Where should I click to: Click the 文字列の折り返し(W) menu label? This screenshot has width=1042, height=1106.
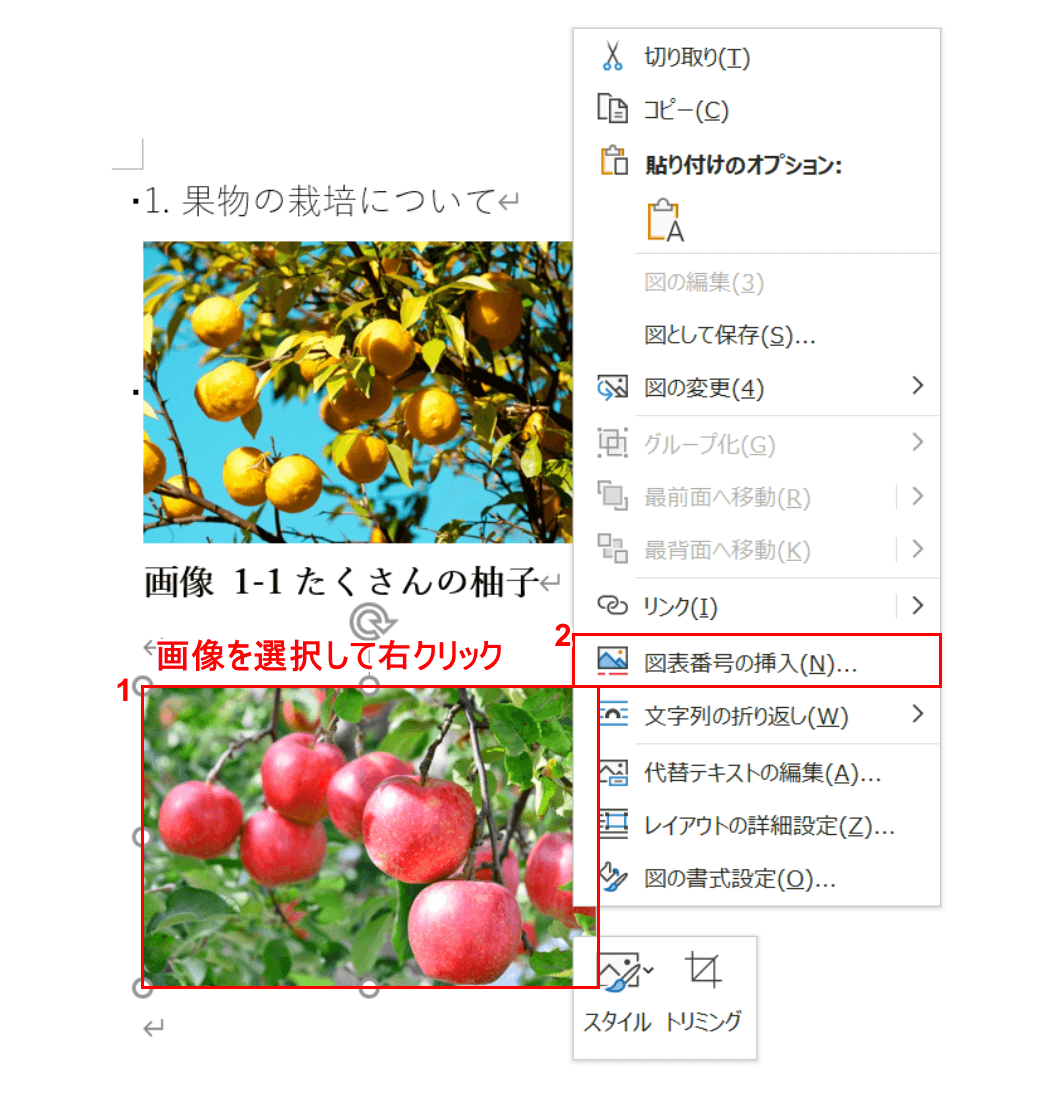(746, 716)
